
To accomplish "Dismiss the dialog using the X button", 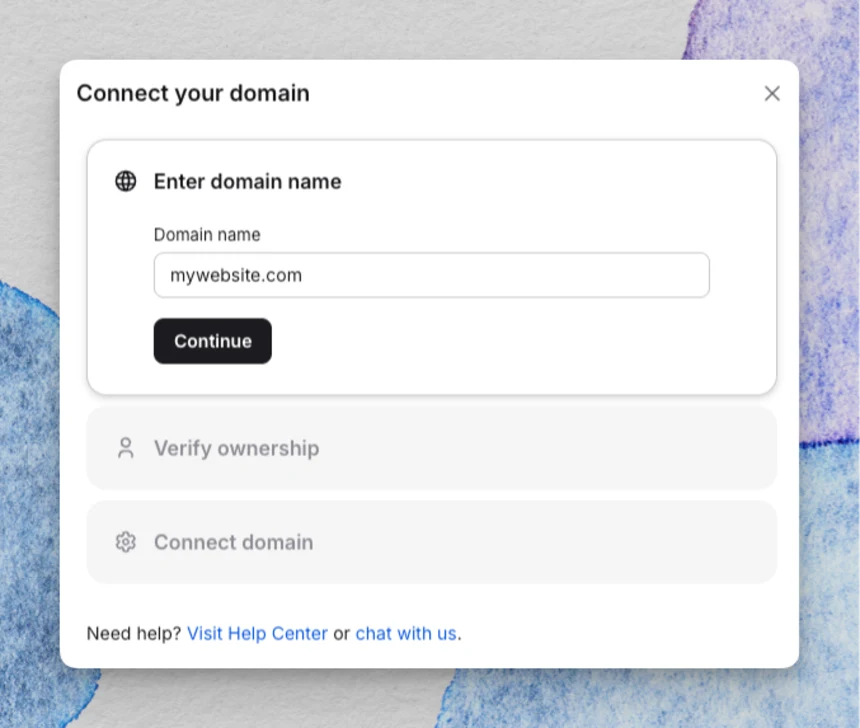I will [772, 93].
